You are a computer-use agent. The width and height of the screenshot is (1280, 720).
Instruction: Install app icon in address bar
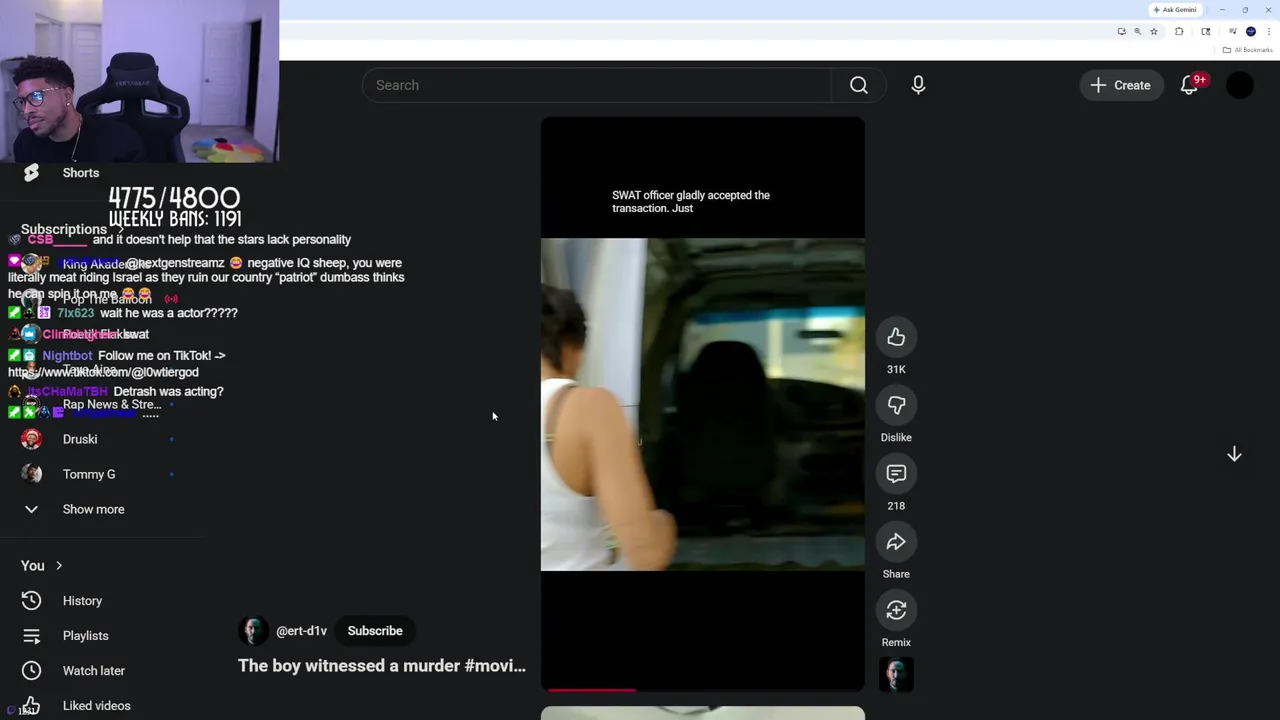coord(1122,31)
